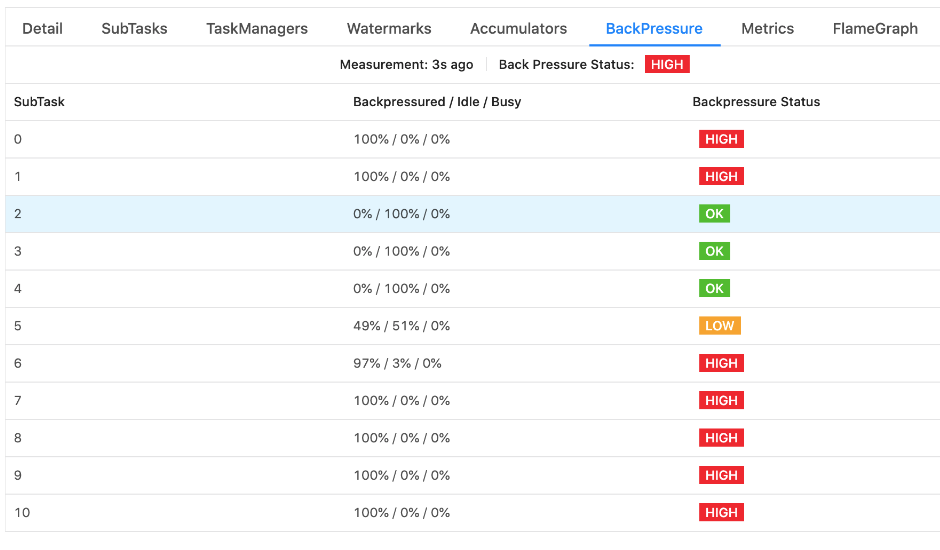Click subtask number 10 in the table
Screen dimensions: 940x550
tap(22, 513)
